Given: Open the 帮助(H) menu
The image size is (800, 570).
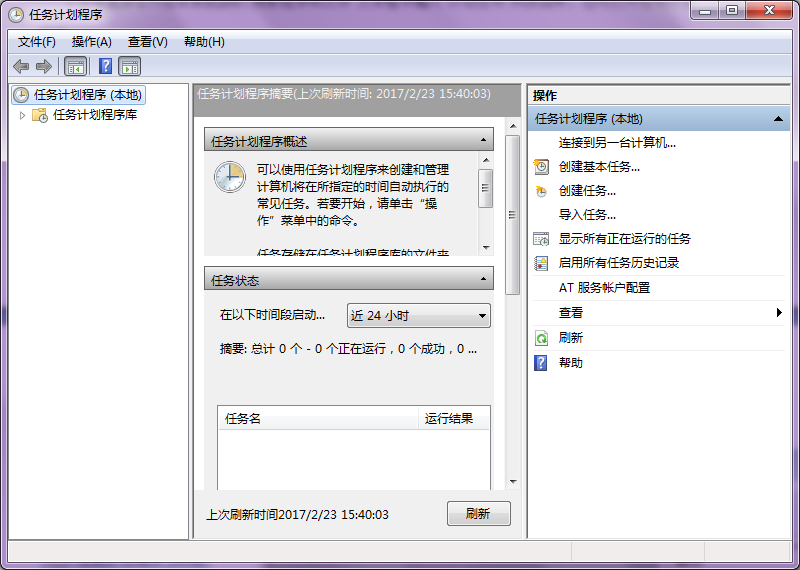Looking at the screenshot, I should 204,42.
